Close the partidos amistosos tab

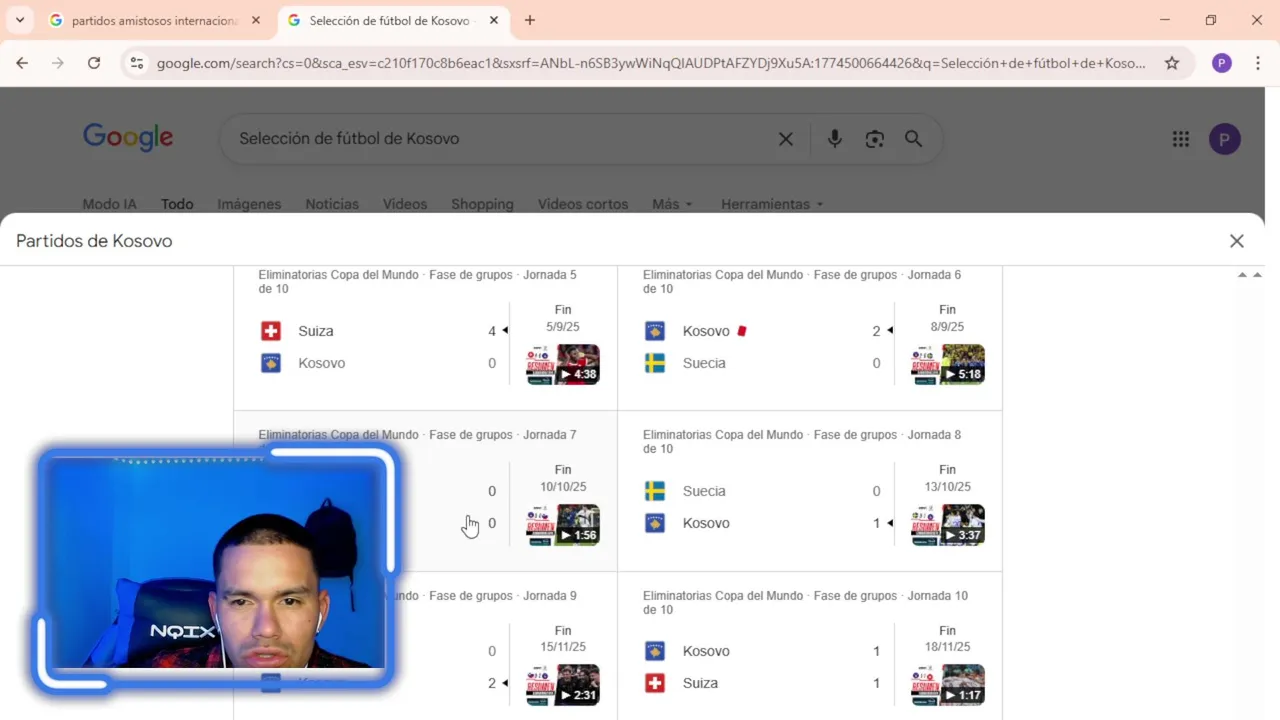[256, 20]
